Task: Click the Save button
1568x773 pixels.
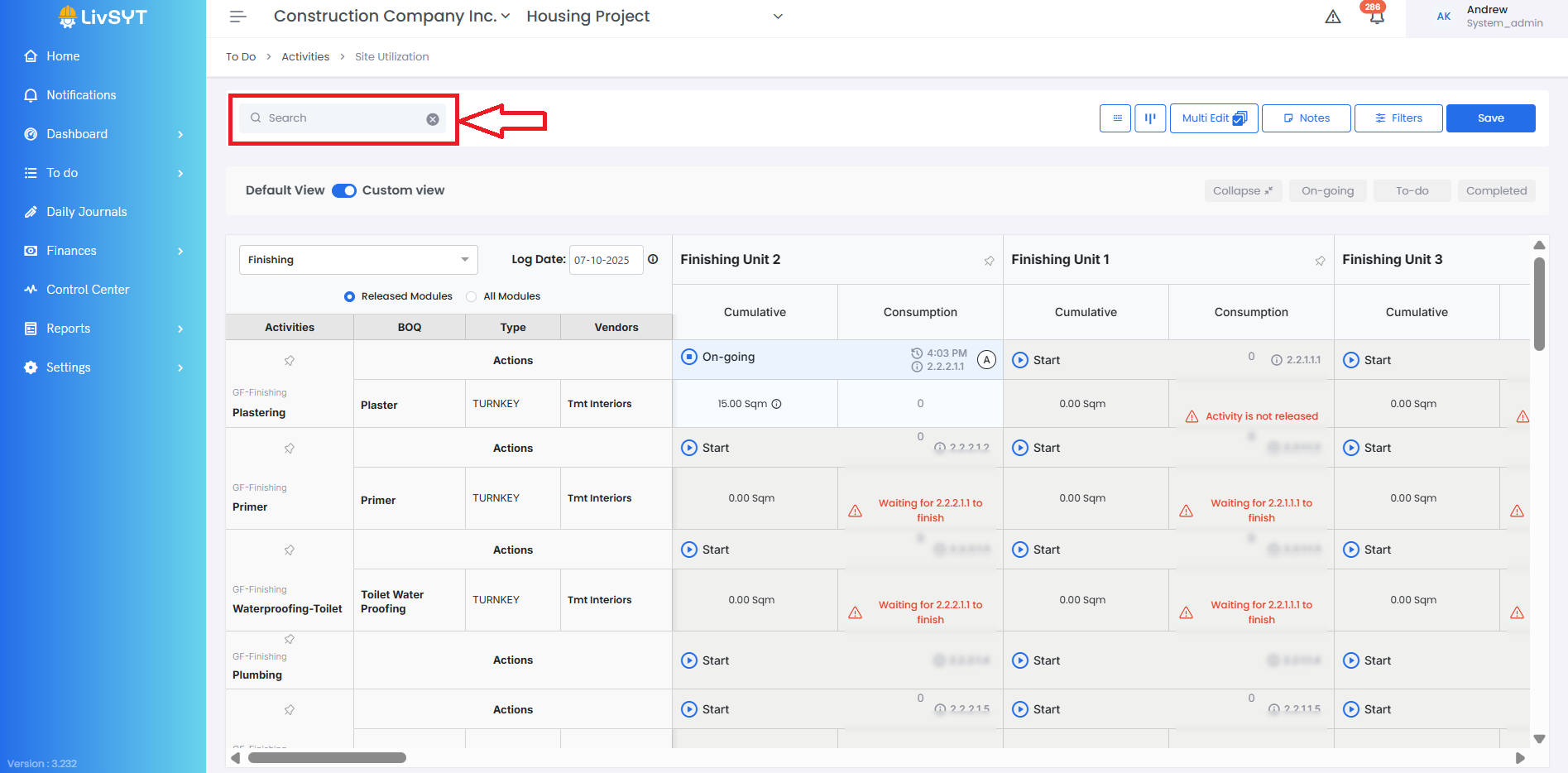Action: [1490, 118]
